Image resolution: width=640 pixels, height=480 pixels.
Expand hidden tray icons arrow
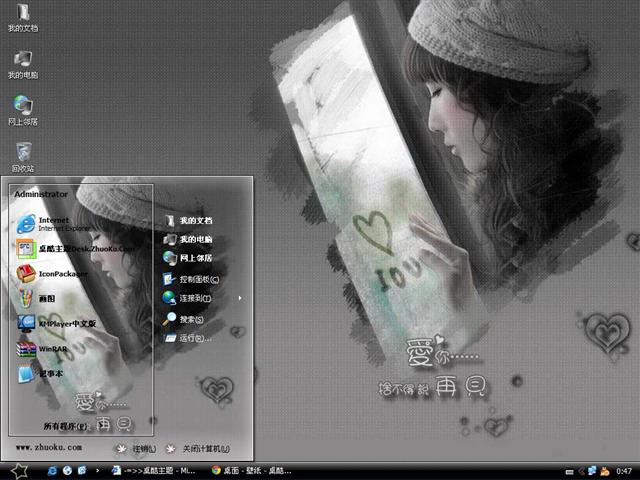(x=582, y=471)
